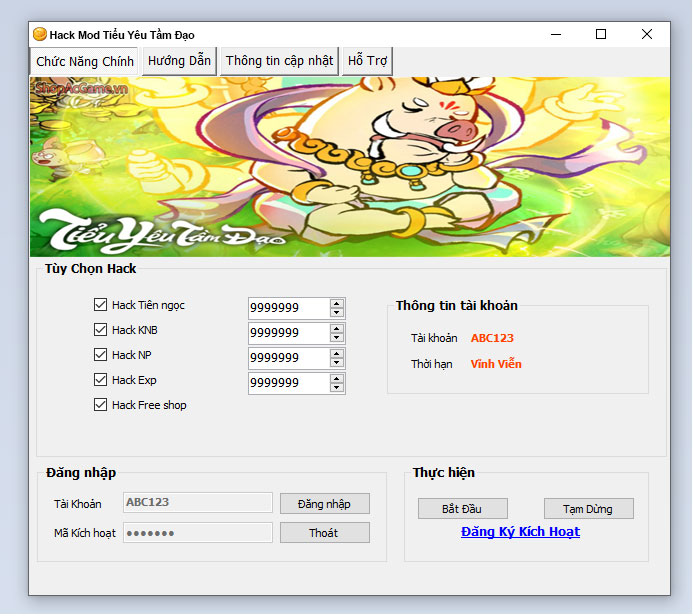Switch to the Chức Năng Chính tab
The width and height of the screenshot is (693, 616).
[x=84, y=61]
